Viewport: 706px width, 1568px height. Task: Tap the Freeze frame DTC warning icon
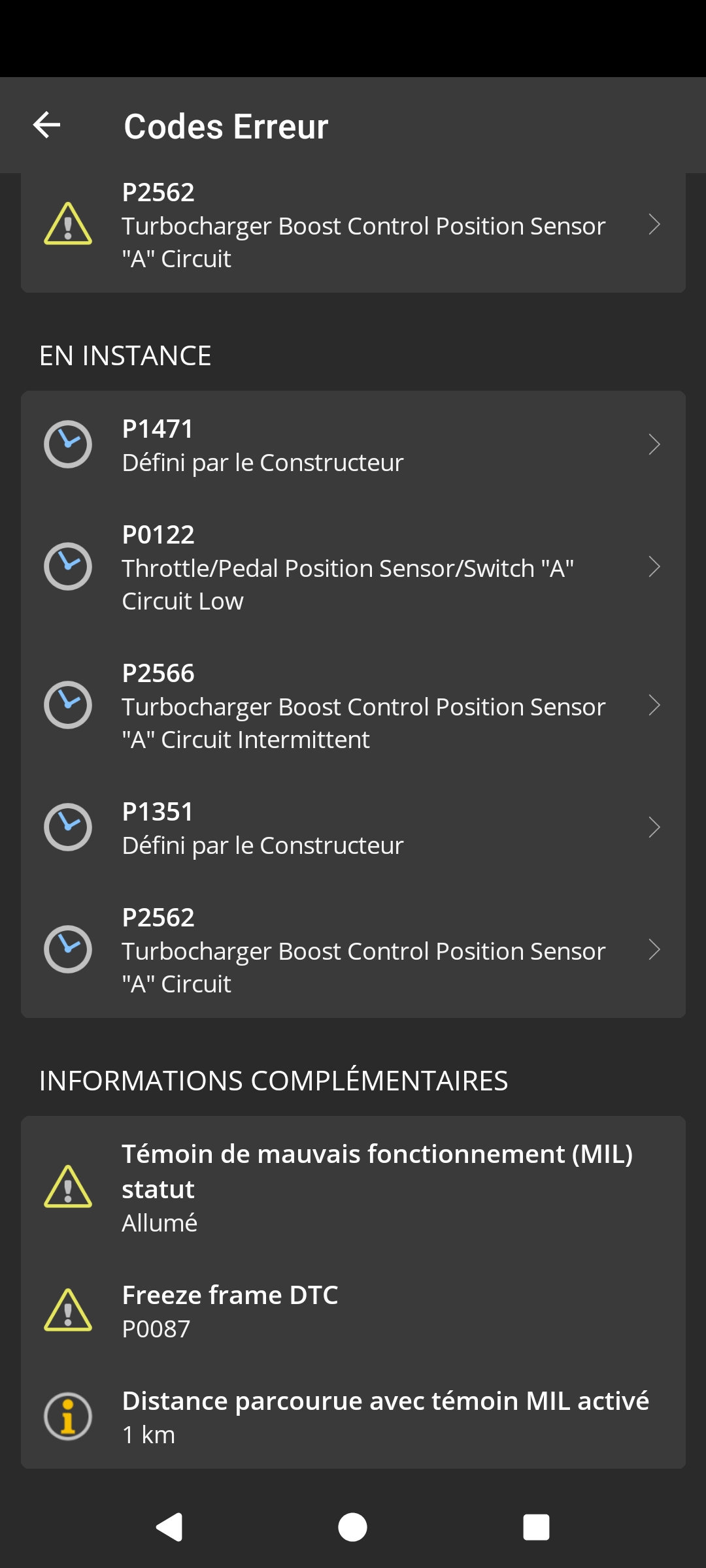[68, 1311]
